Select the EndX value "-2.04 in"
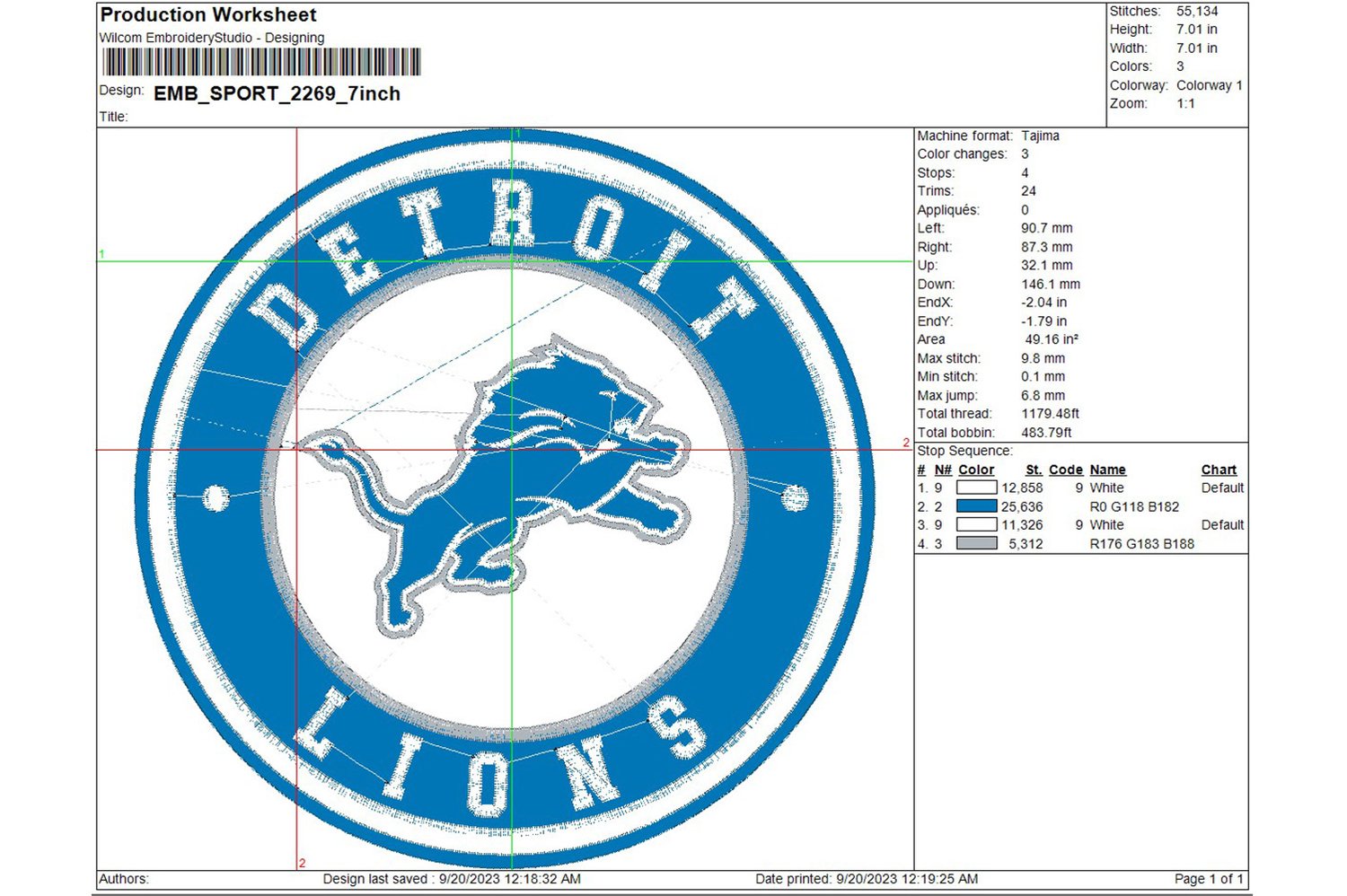The height and width of the screenshot is (896, 1347). [1044, 303]
